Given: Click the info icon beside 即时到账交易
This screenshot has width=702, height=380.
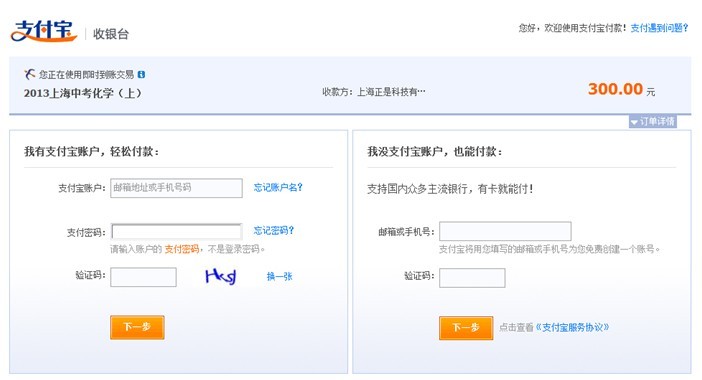Looking at the screenshot, I should (141, 74).
